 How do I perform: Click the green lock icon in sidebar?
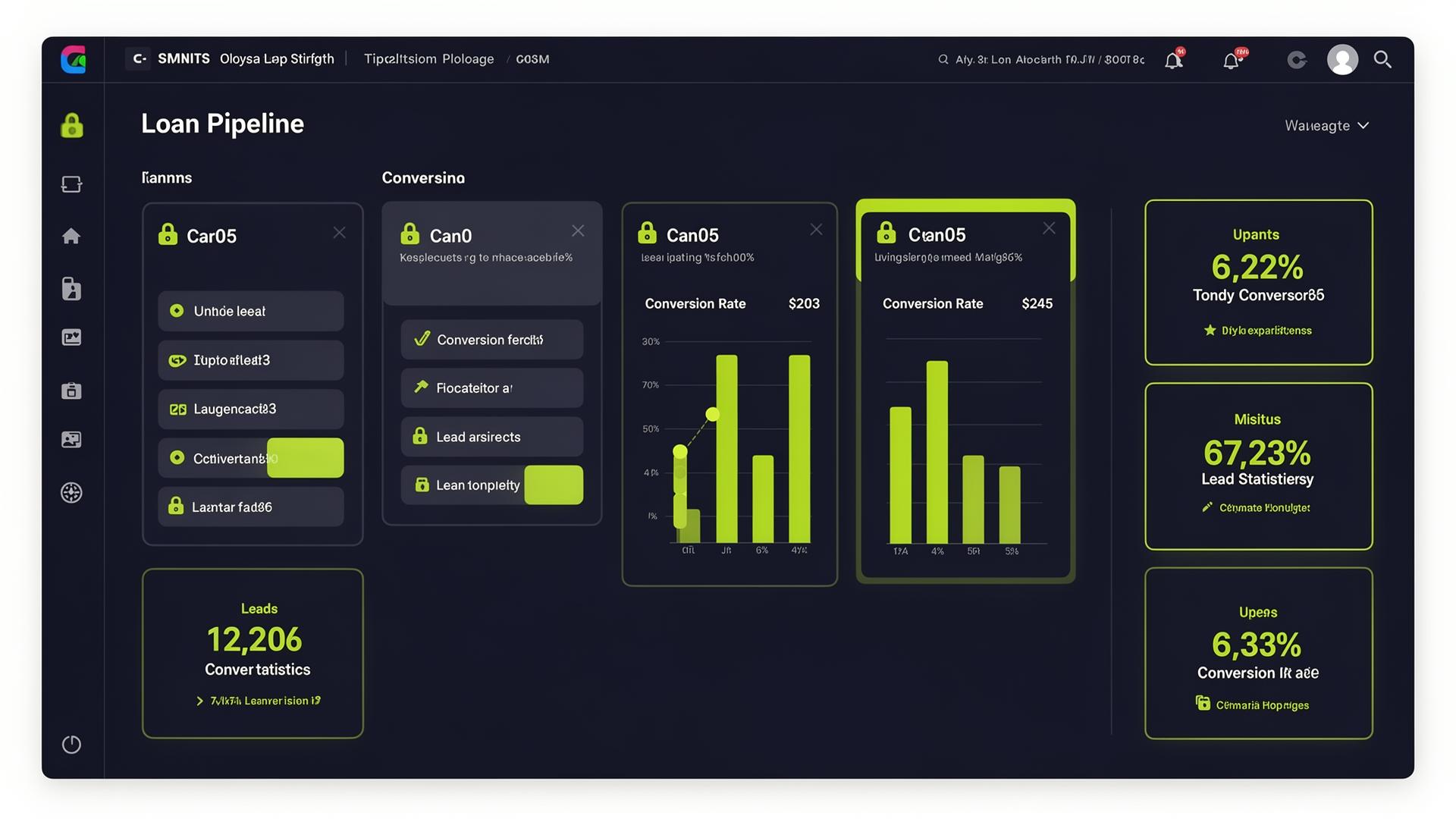coord(72,125)
